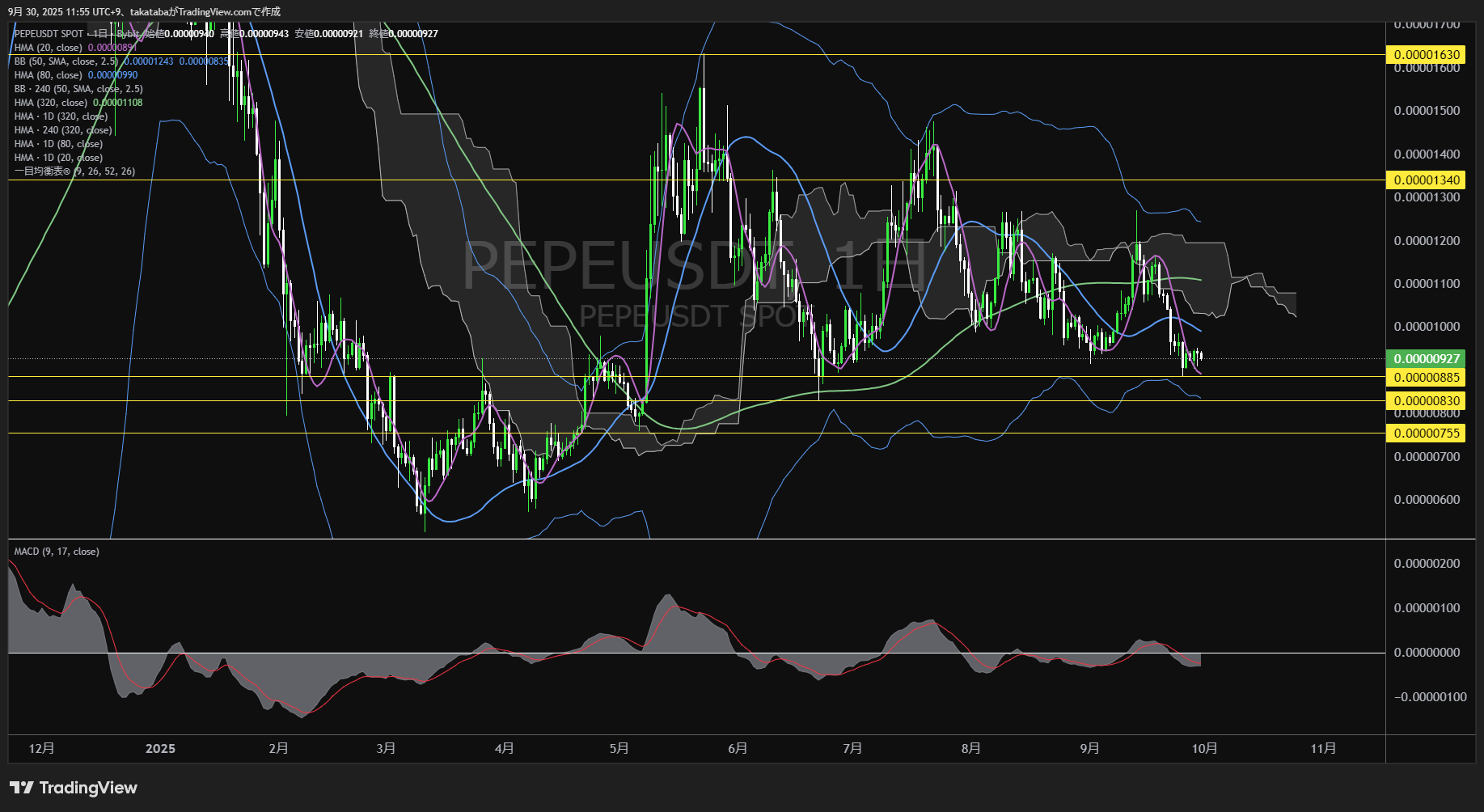The image size is (1484, 812).
Task: Select the 一目均衡表 (9, 26, 52, 26) legend
Action: pos(74,171)
